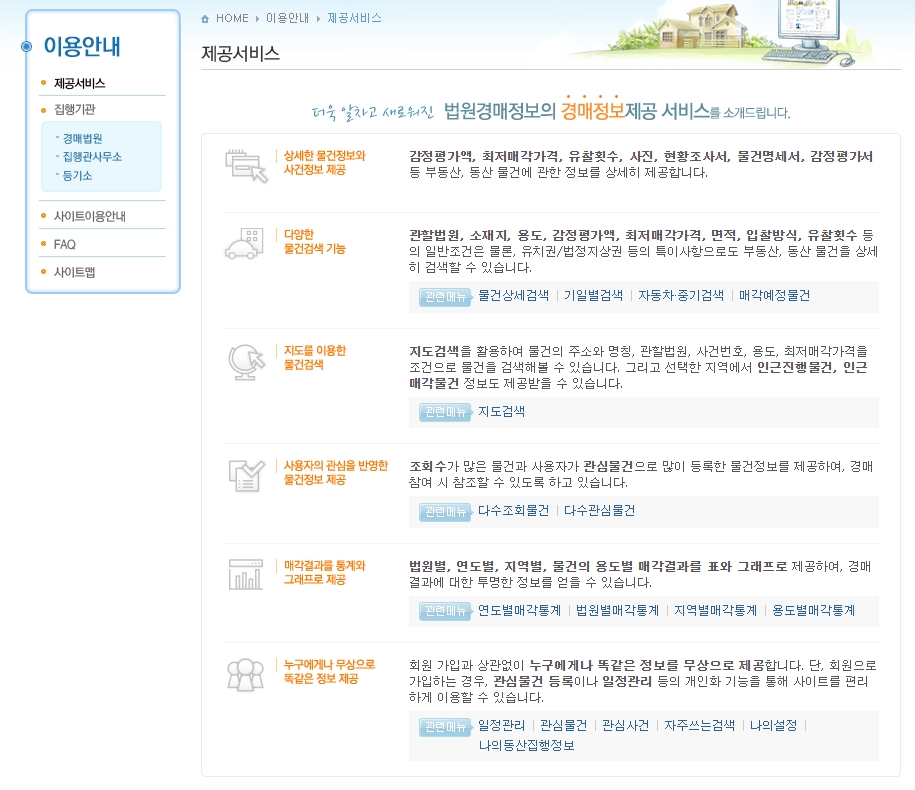This screenshot has height=790, width=915.
Task: Click heading 매각결과를 통계와 그래프로 제공
Action: 324,572
